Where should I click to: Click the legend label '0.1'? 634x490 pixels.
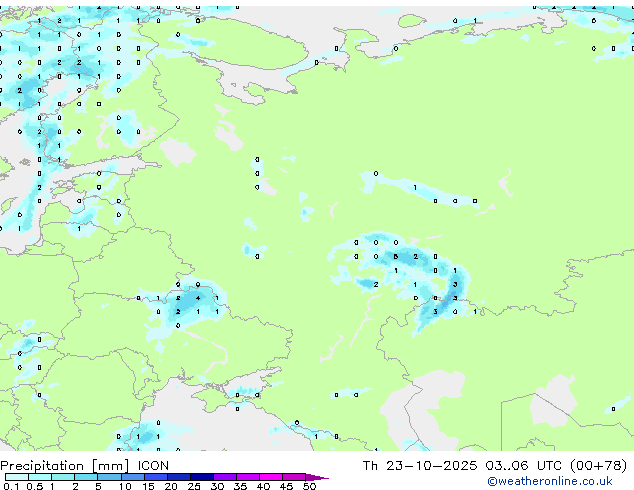[11, 486]
